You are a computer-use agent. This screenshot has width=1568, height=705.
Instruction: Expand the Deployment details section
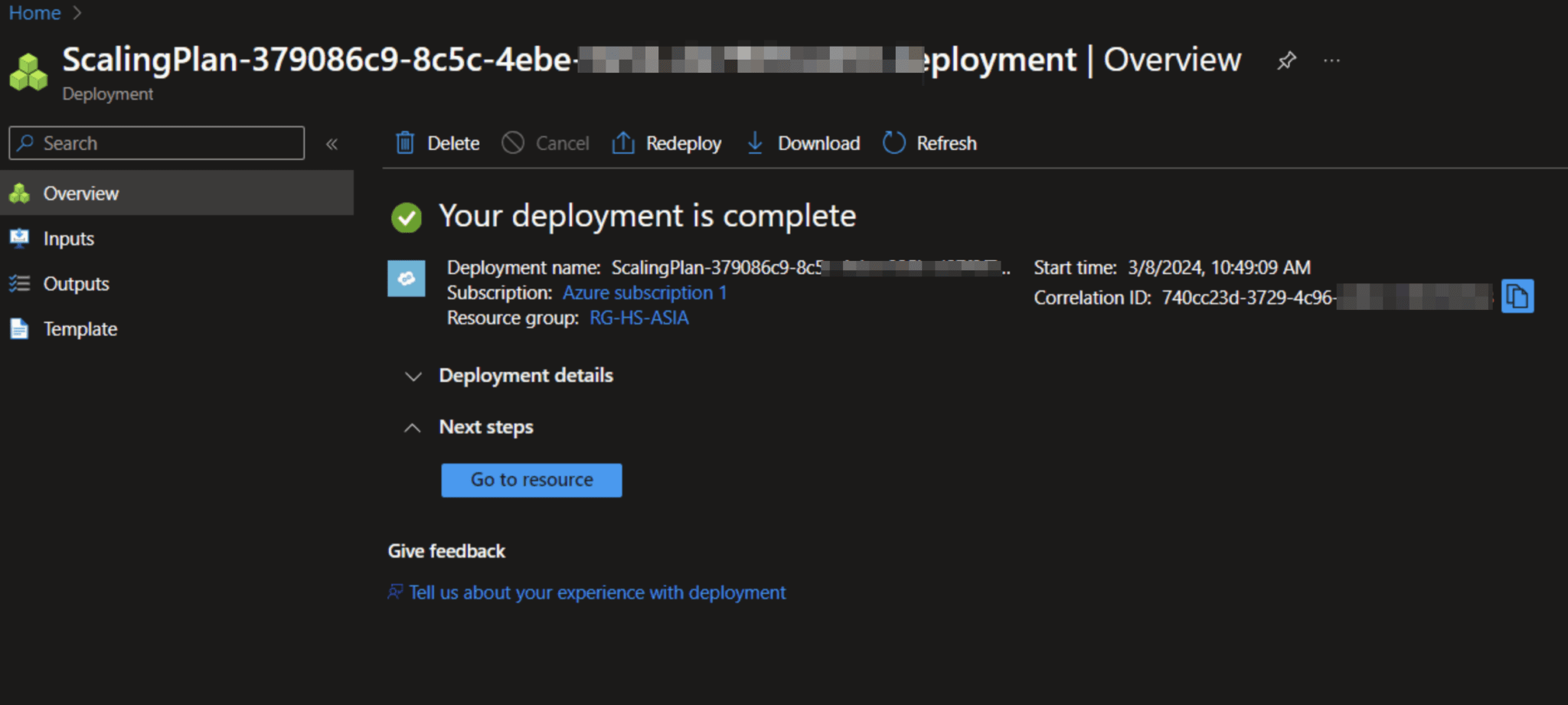click(413, 377)
